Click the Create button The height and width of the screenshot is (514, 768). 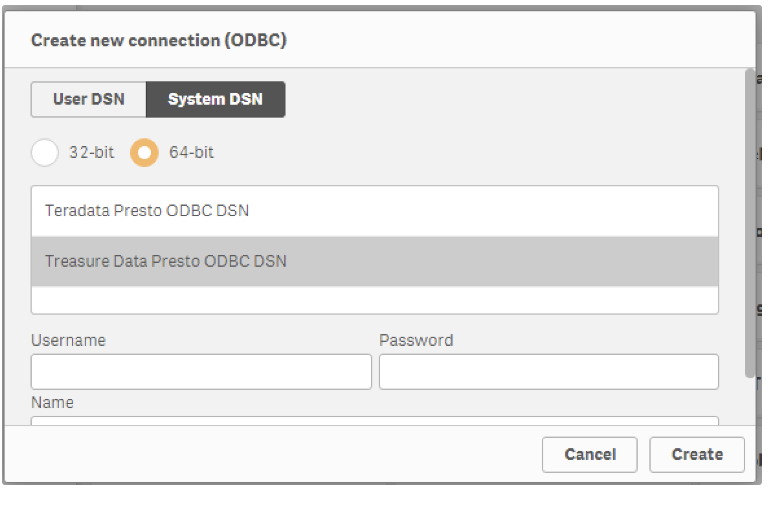pos(697,454)
